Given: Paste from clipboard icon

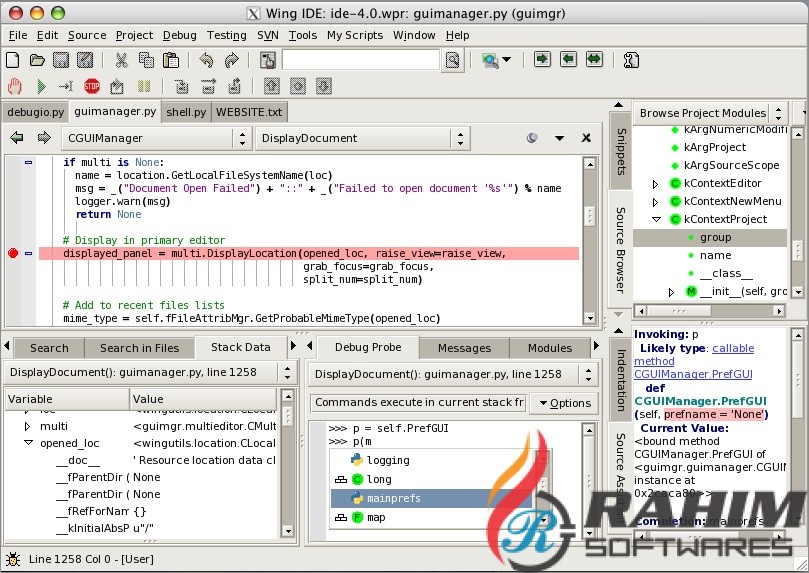Looking at the screenshot, I should 171,60.
